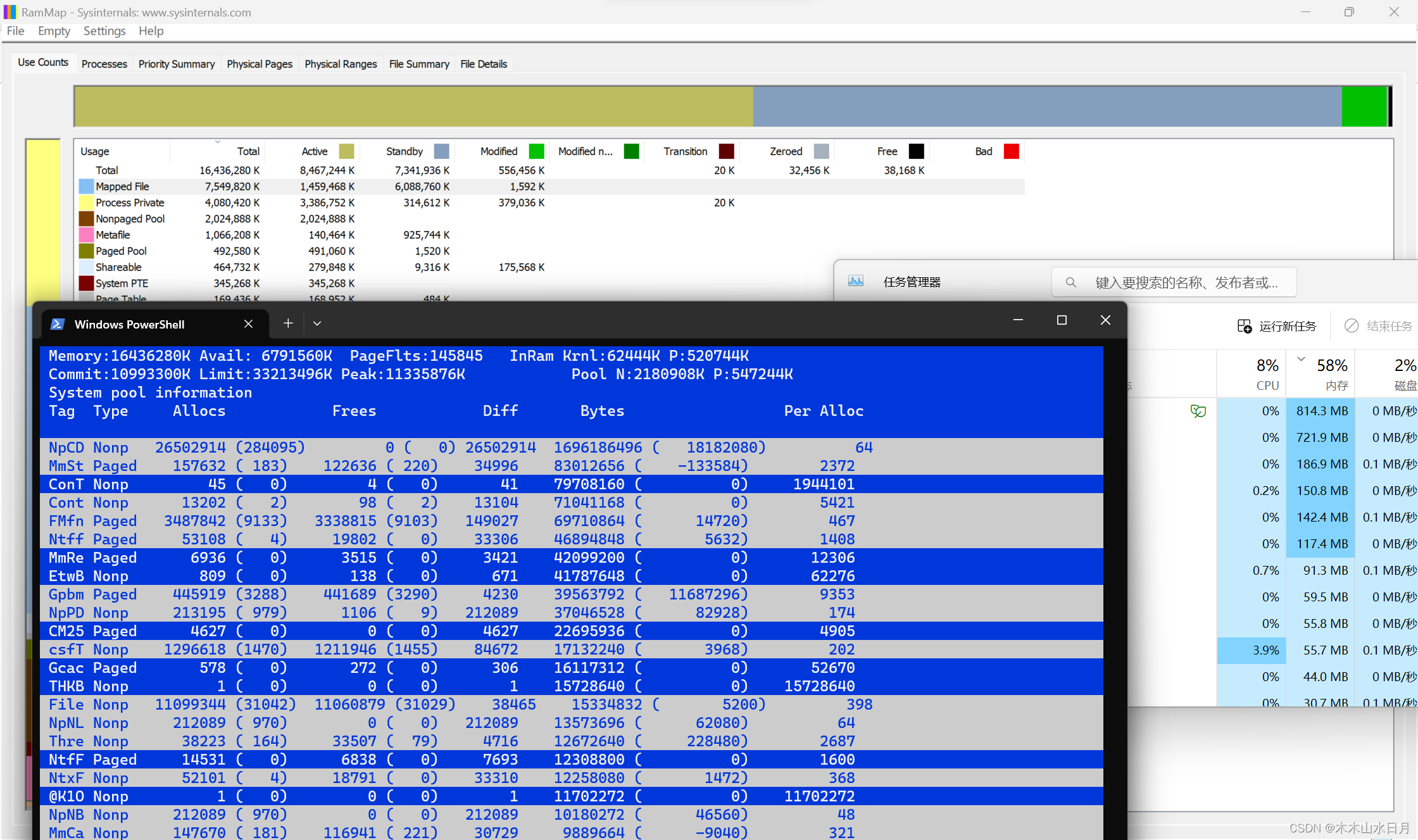This screenshot has height=840, width=1418.
Task: Open a new PowerShell tab with plus
Action: [288, 323]
